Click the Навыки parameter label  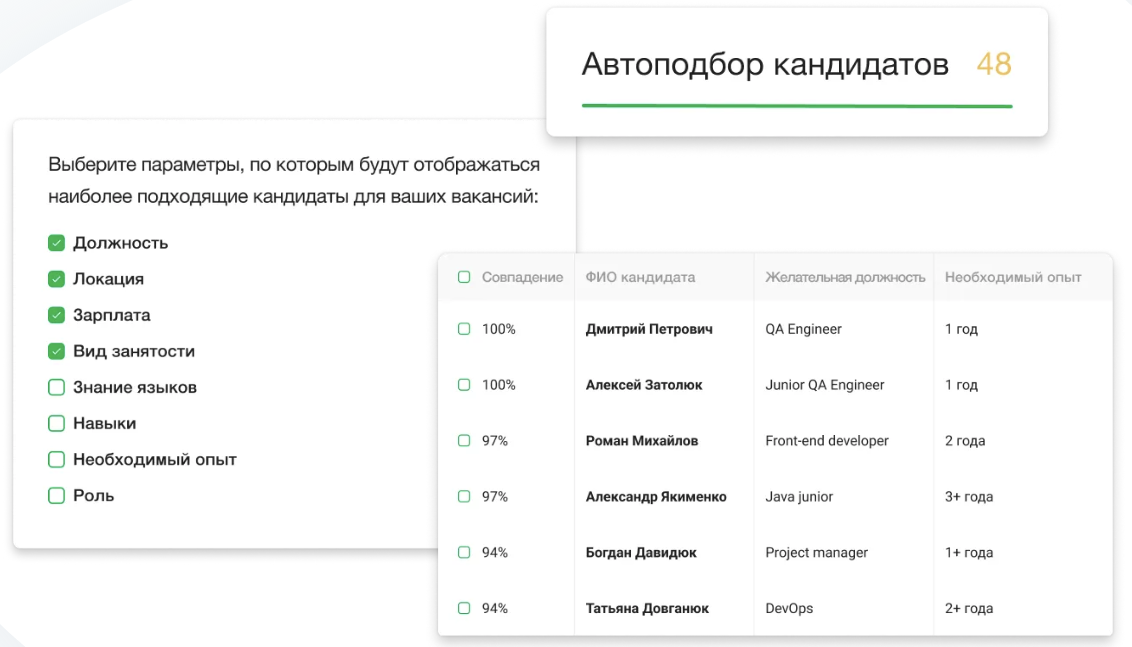click(x=105, y=423)
